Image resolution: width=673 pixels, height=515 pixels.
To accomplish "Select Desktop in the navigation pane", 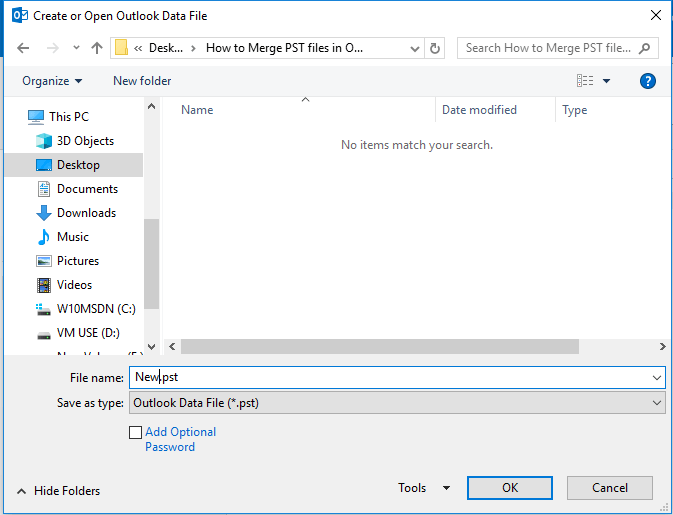I will coord(74,165).
